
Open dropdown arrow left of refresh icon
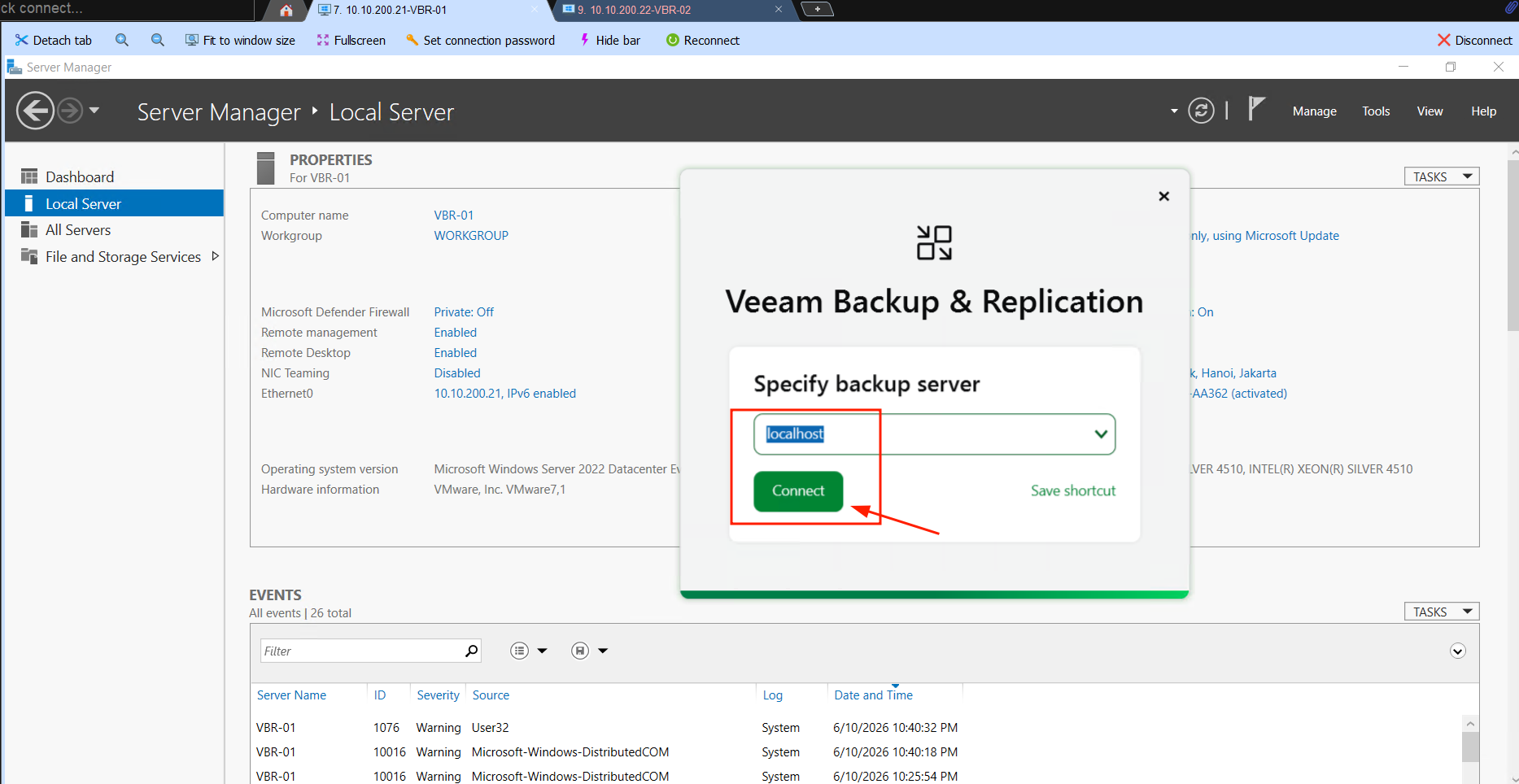pyautogui.click(x=1174, y=111)
